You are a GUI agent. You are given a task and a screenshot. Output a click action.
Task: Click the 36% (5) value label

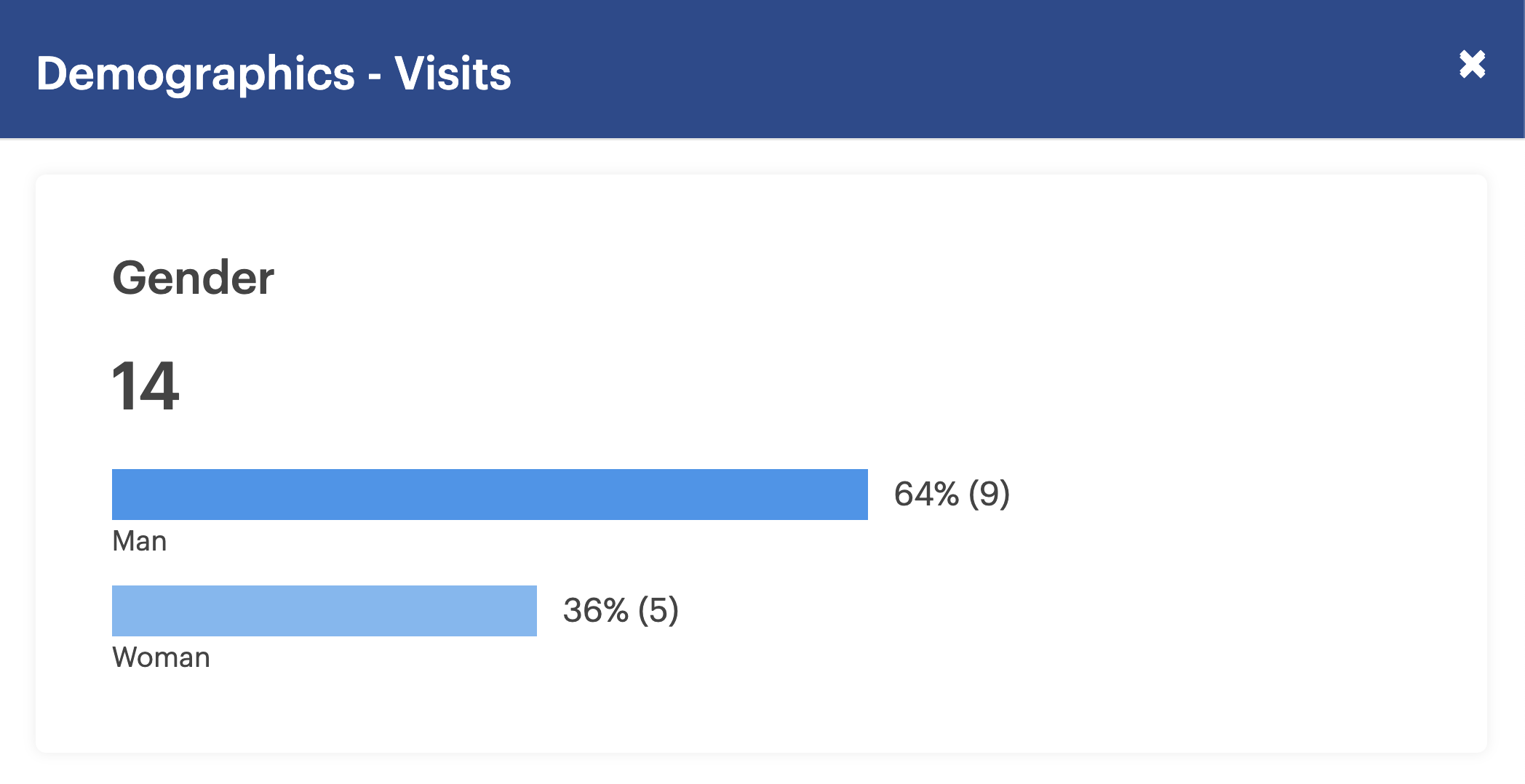pyautogui.click(x=621, y=610)
